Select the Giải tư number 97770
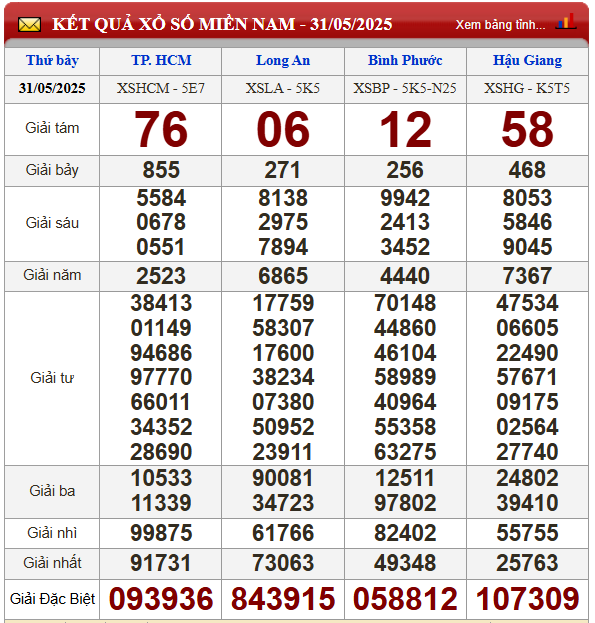Viewport: 595px width, 623px height. pos(161,377)
